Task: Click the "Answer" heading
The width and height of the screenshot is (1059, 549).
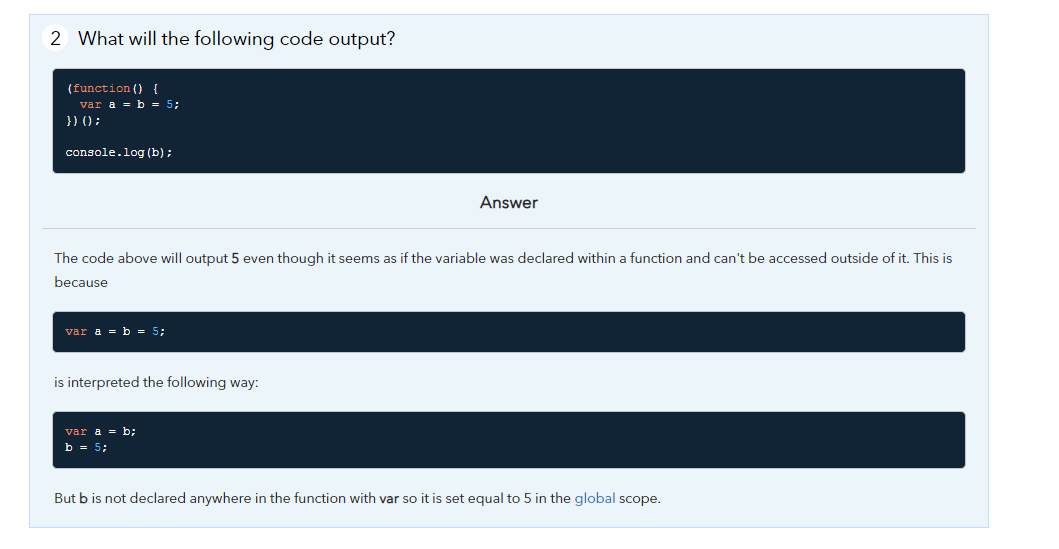Action: pos(508,203)
